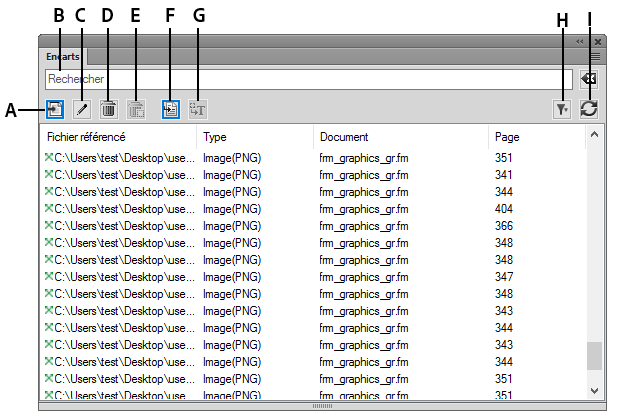620x420 pixels.
Task: Collapse the panel with double-arrow icon
Action: click(x=579, y=42)
